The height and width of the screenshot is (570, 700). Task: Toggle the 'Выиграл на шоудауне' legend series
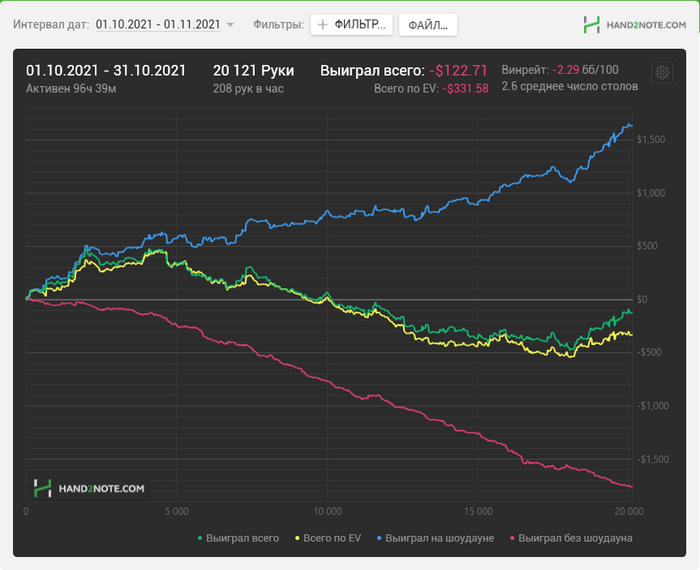pyautogui.click(x=435, y=538)
